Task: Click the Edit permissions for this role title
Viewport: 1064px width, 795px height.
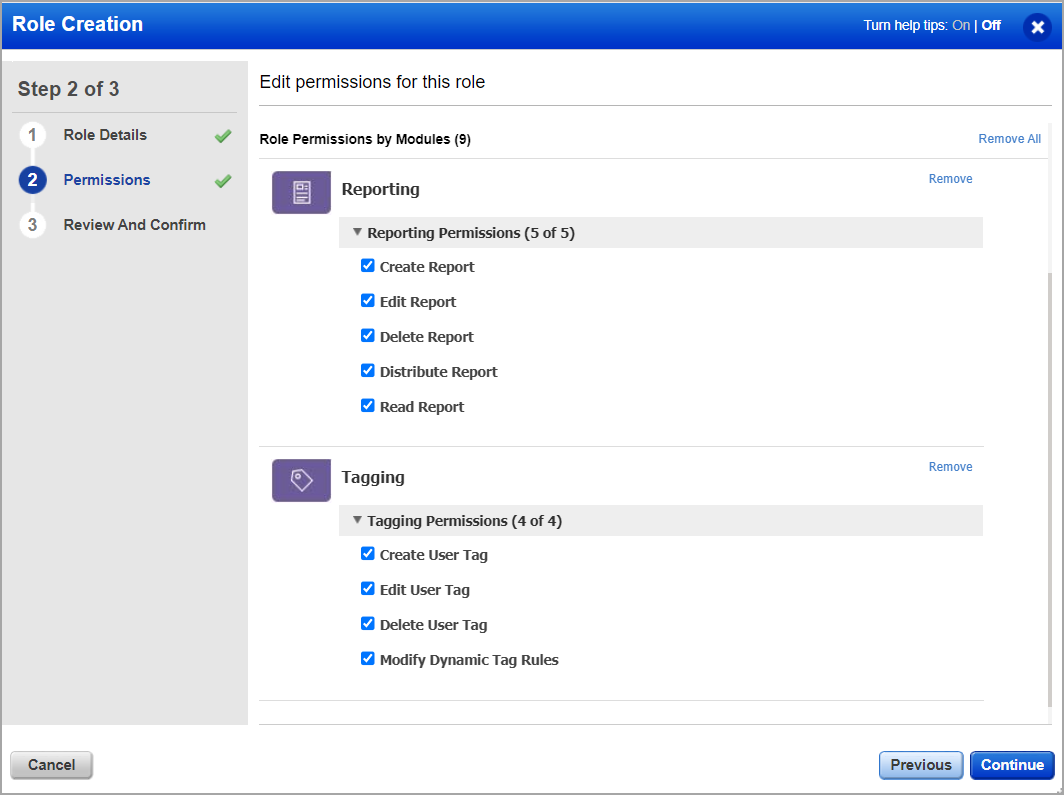Action: (372, 82)
